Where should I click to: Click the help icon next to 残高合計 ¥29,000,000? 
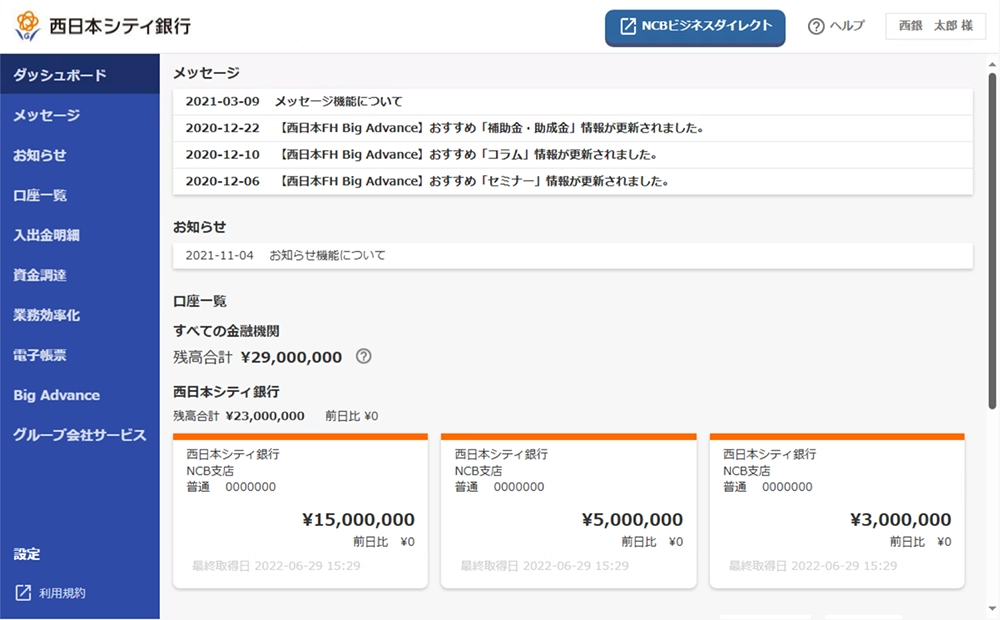pyautogui.click(x=364, y=356)
